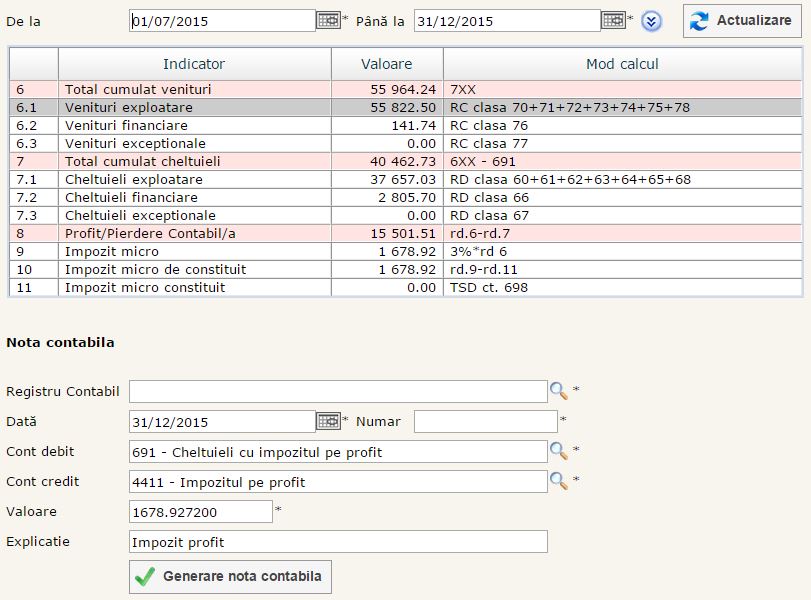
Task: Click the Valoare amount field
Action: click(x=200, y=512)
